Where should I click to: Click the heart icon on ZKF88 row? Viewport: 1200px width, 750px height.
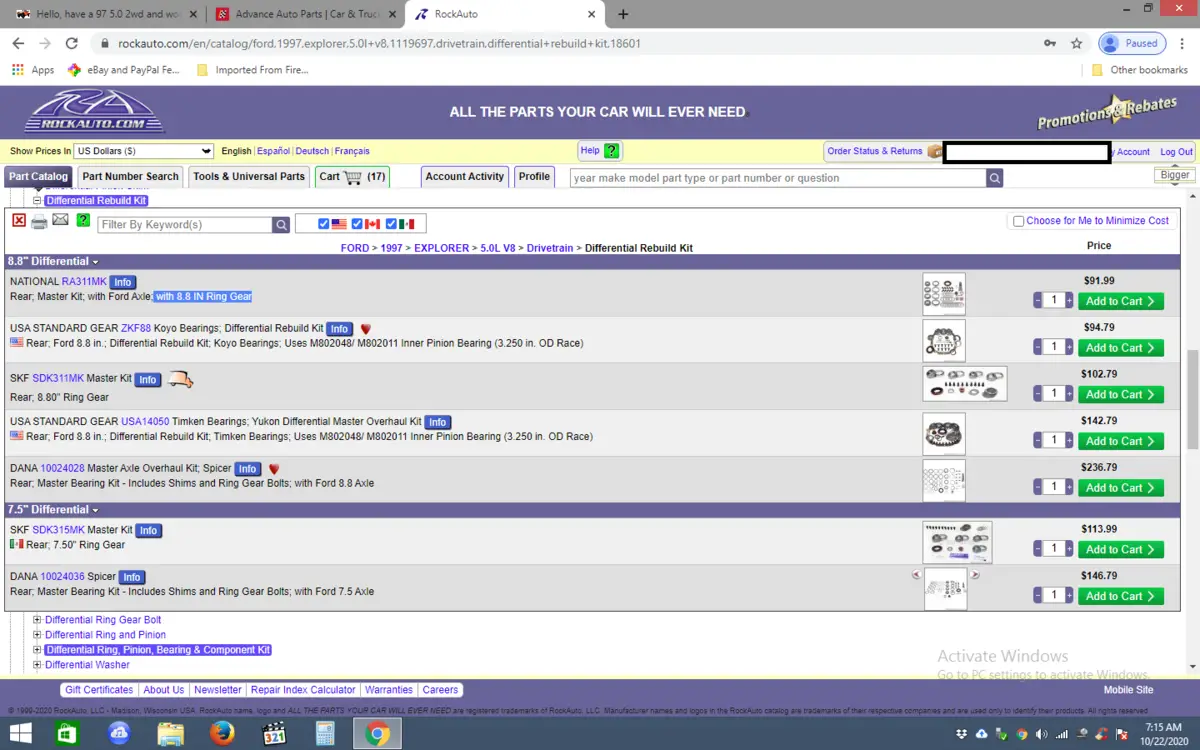366,329
